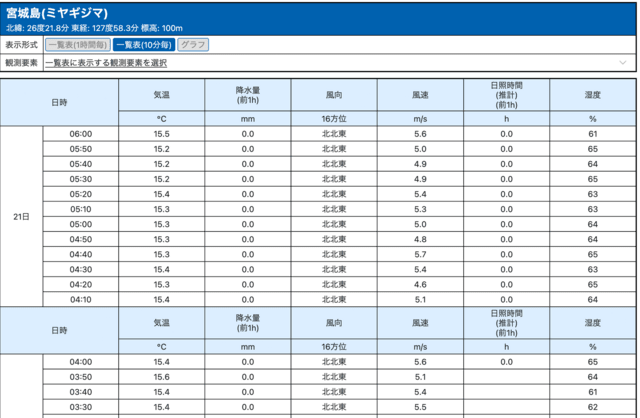The width and height of the screenshot is (640, 418).
Task: Switch to the 一覧表(1時間毎) view
Action: [78, 45]
